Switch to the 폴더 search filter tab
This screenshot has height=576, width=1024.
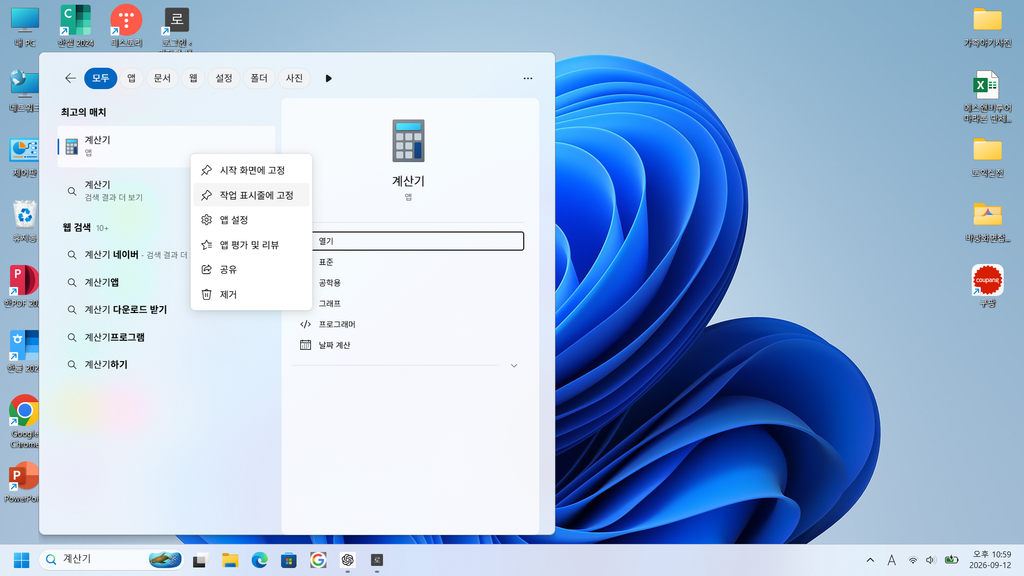click(259, 78)
